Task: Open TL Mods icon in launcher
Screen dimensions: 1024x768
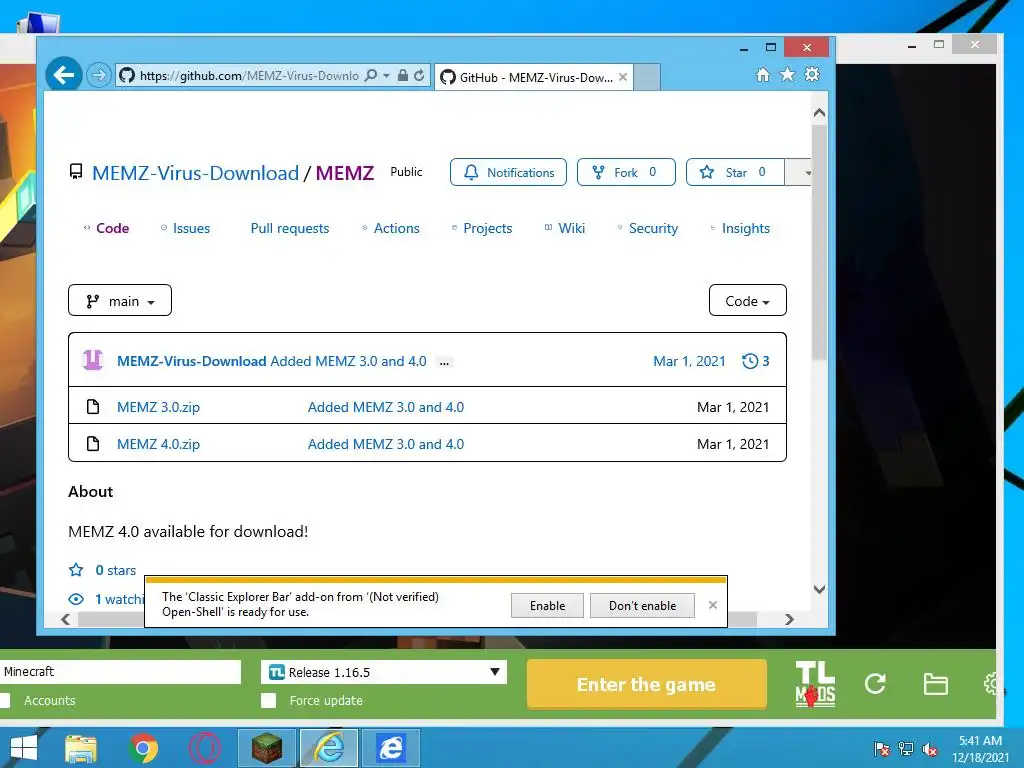Action: (815, 684)
